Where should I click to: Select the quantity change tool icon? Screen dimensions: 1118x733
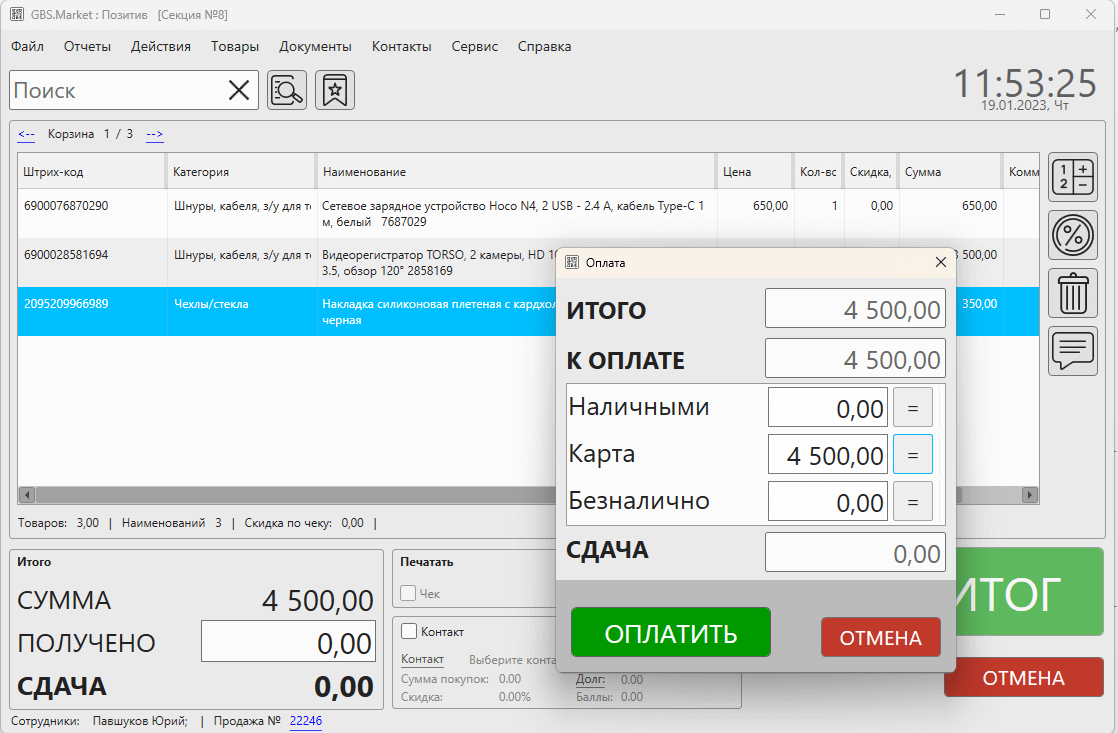click(1072, 177)
